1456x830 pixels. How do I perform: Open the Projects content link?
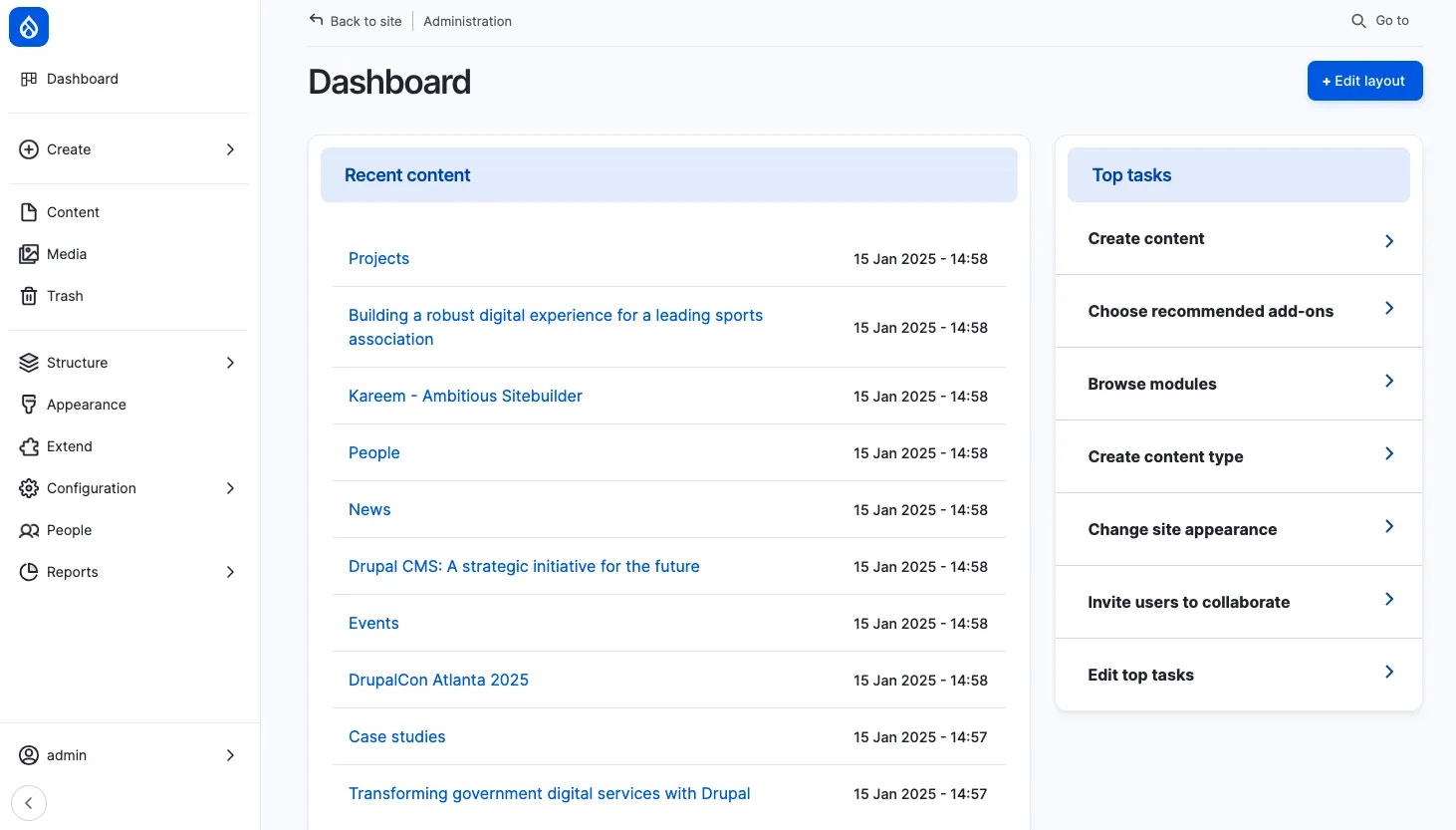(378, 258)
